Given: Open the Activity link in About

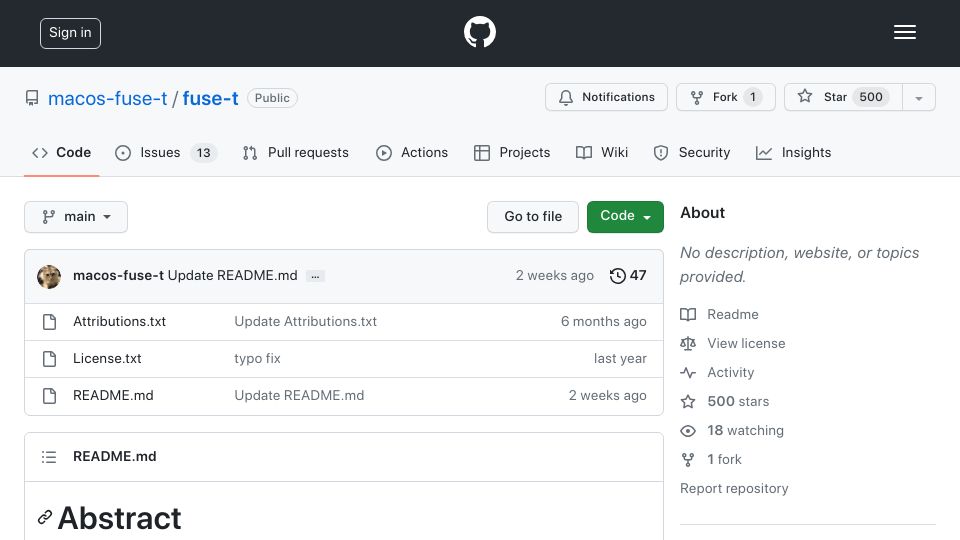Looking at the screenshot, I should pos(717,372).
